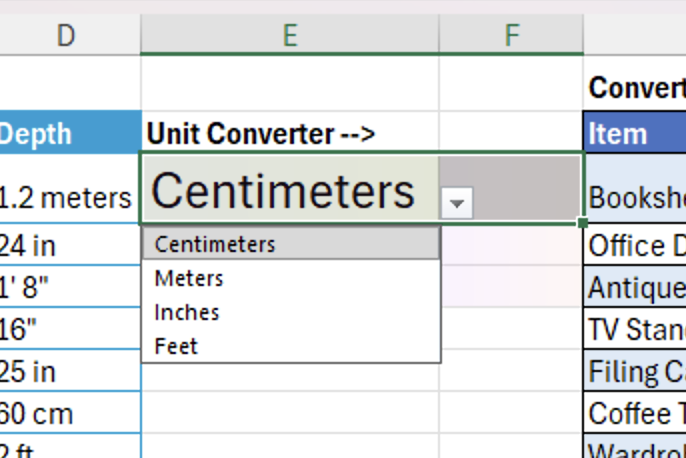
Task: Click the Unit Converter --> label cell
Action: (x=290, y=133)
